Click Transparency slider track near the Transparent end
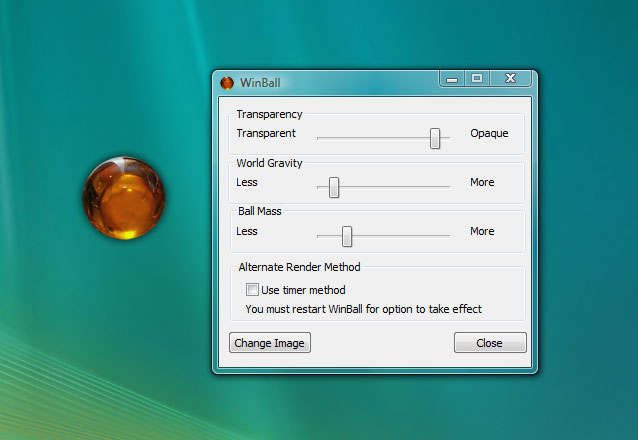Screen dimensions: 638x440 click(x=328, y=138)
